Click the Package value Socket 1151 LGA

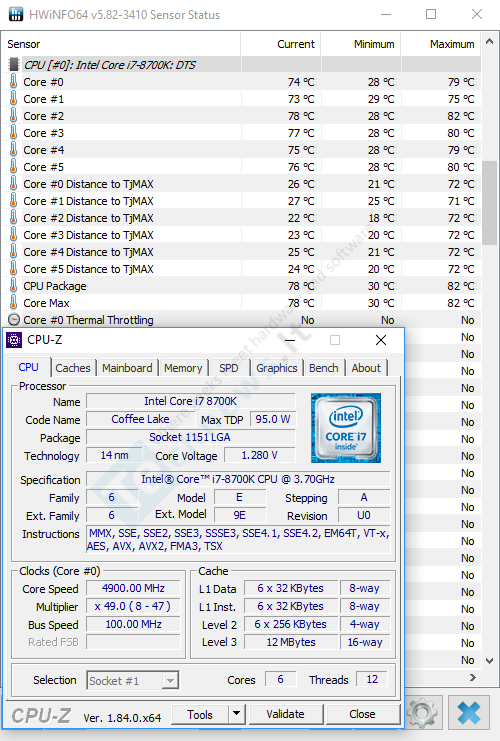click(x=191, y=437)
